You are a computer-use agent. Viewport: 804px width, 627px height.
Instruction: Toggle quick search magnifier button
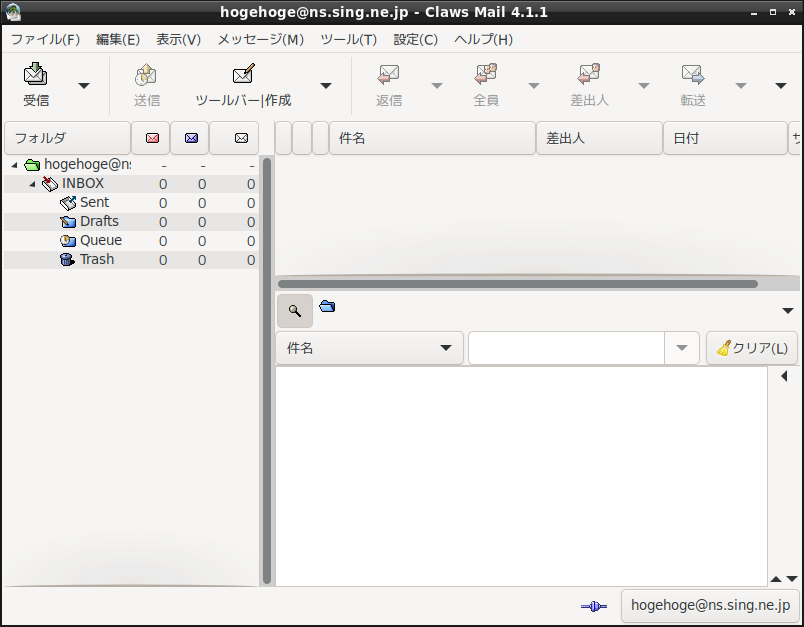295,311
